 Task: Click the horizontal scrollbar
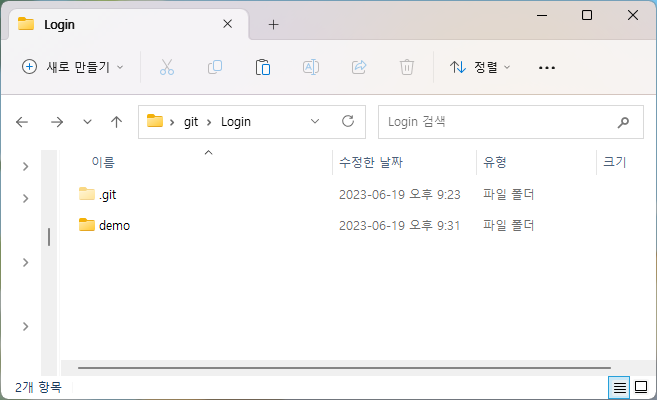[344, 368]
